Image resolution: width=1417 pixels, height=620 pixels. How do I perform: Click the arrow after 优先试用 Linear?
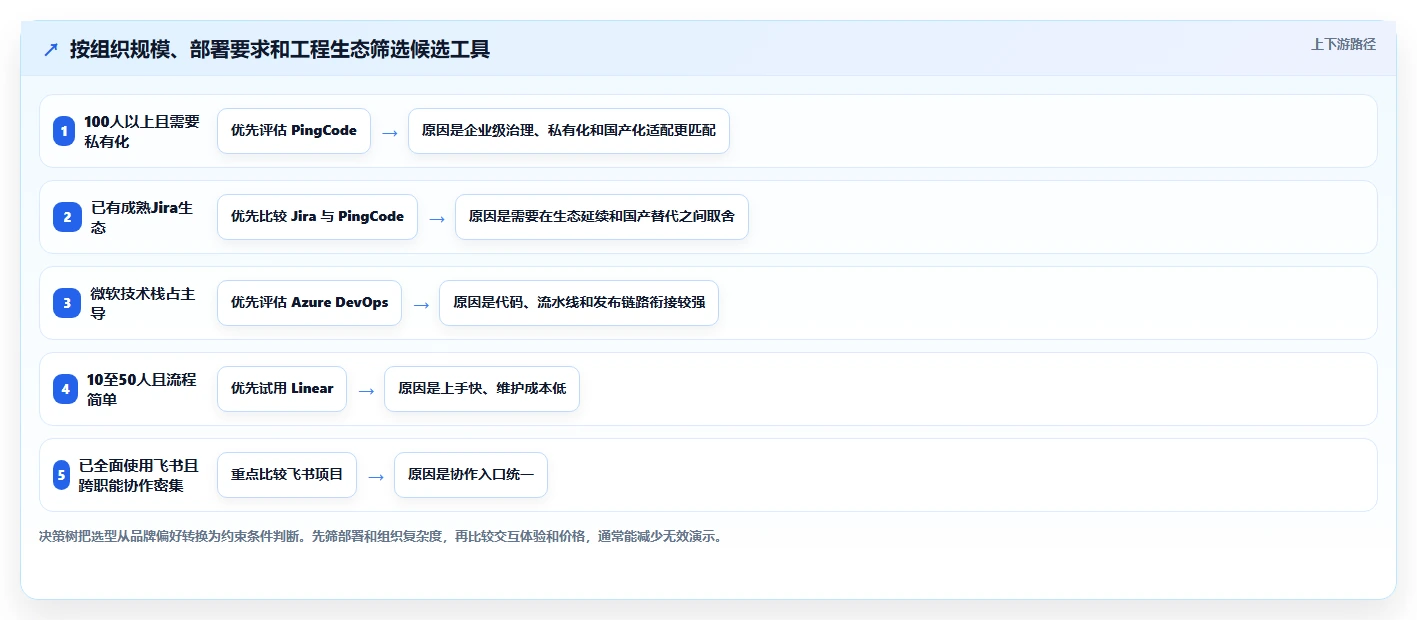coord(366,390)
